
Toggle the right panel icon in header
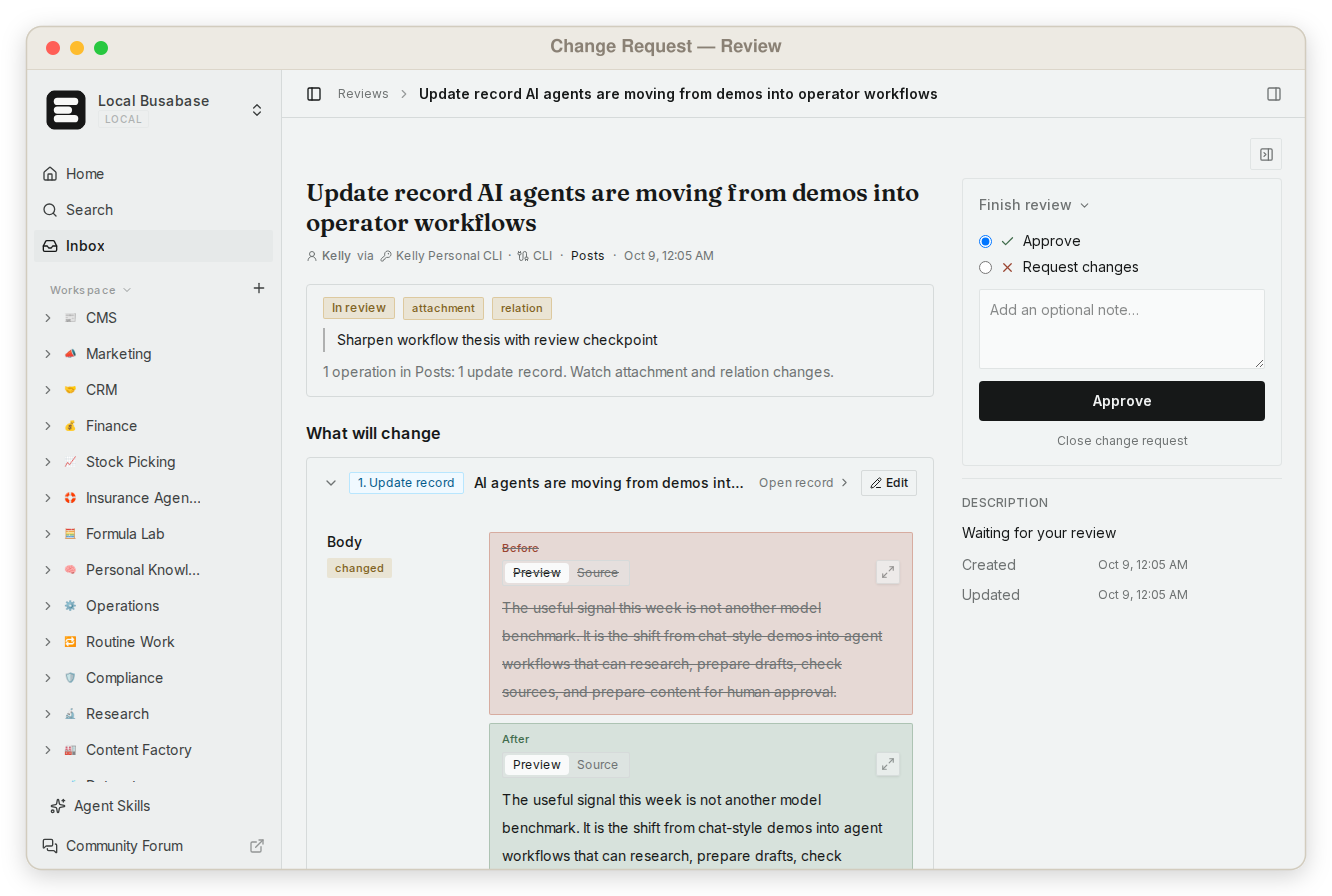click(x=1274, y=94)
